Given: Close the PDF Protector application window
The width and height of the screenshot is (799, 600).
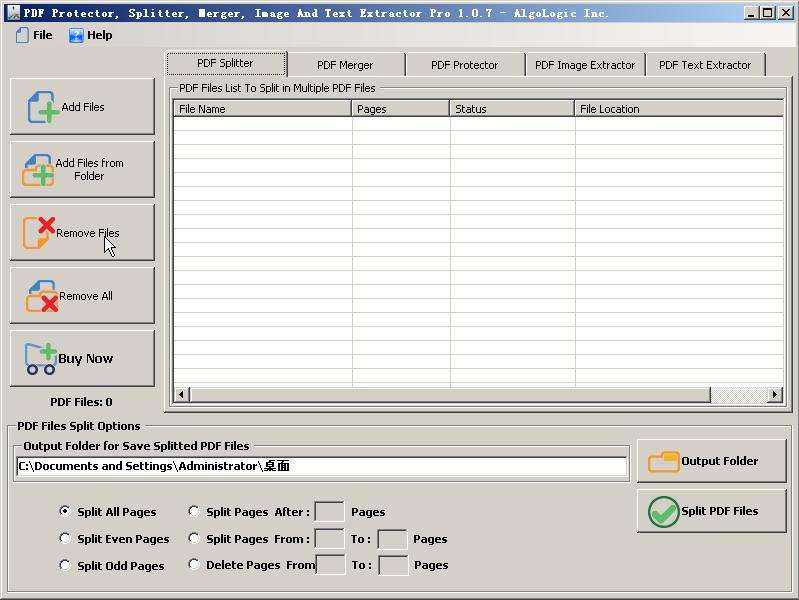Looking at the screenshot, I should pos(786,13).
